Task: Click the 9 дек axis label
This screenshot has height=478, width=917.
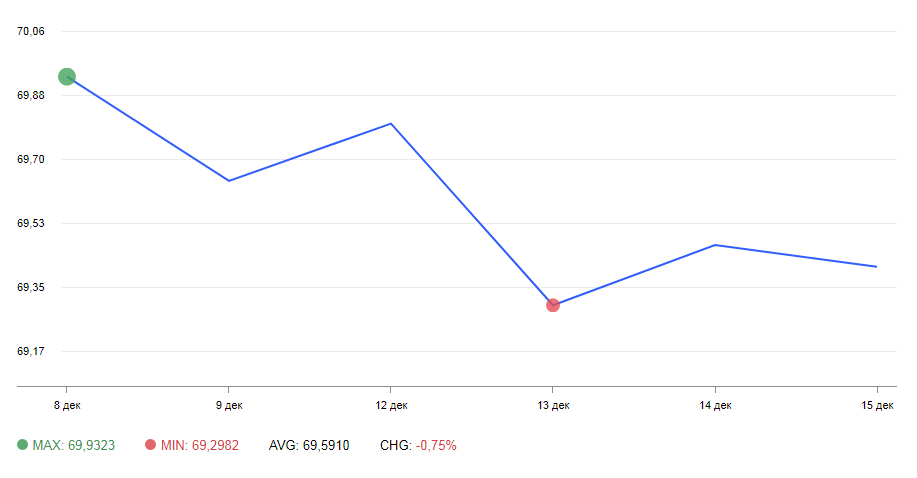Action: tap(229, 405)
